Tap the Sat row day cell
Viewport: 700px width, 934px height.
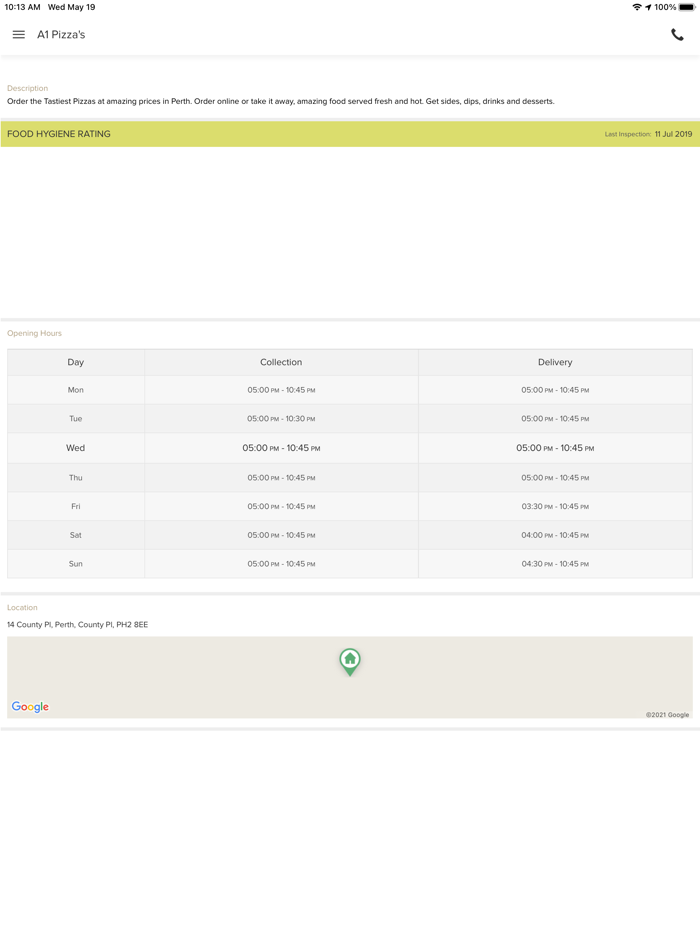coord(76,535)
